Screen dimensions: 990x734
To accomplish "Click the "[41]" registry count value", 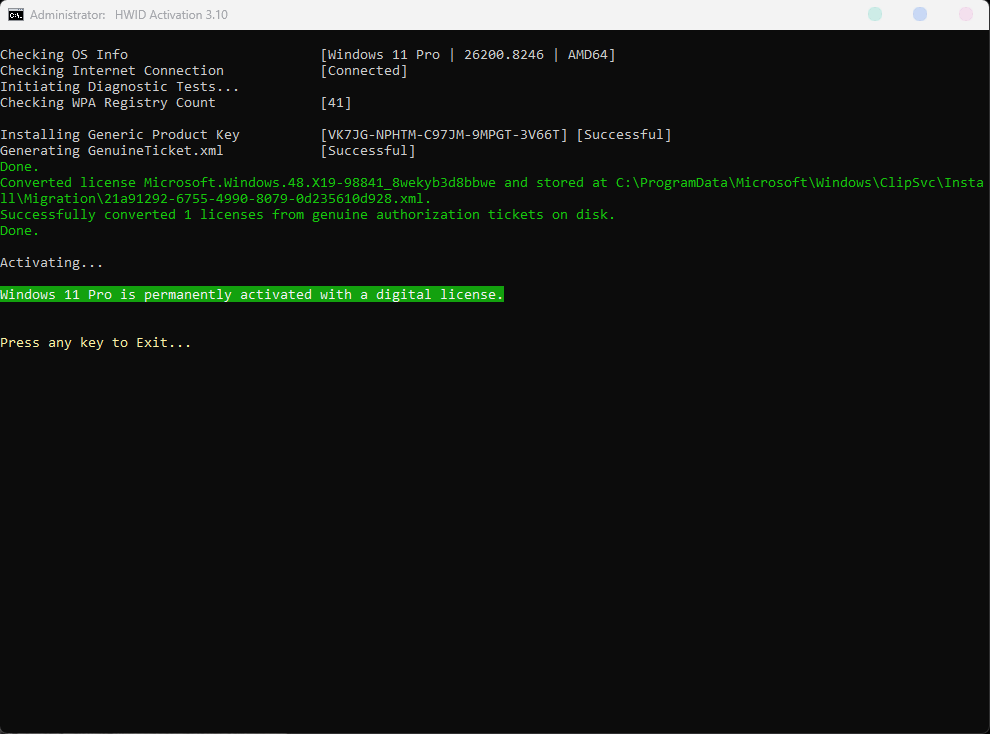I will [x=336, y=103].
